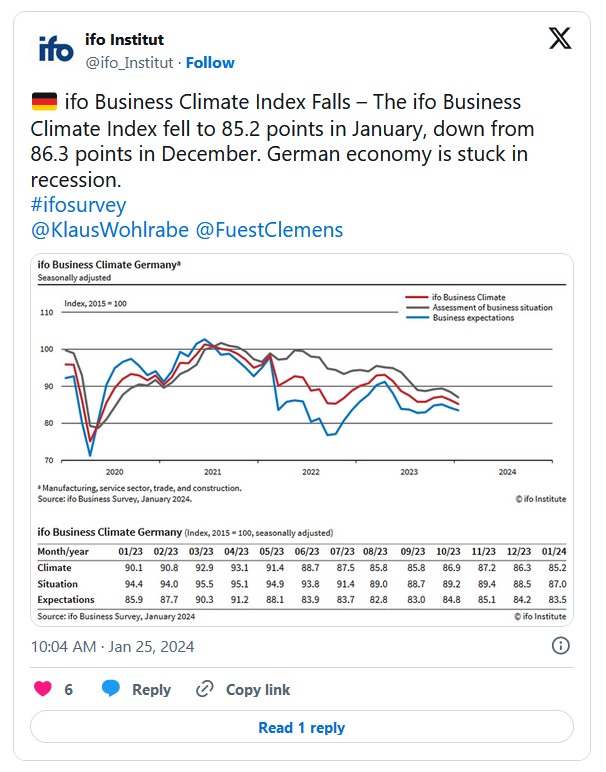Click the ifo Institut profile avatar
Image resolution: width=606 pixels, height=772 pixels.
pyautogui.click(x=56, y=50)
